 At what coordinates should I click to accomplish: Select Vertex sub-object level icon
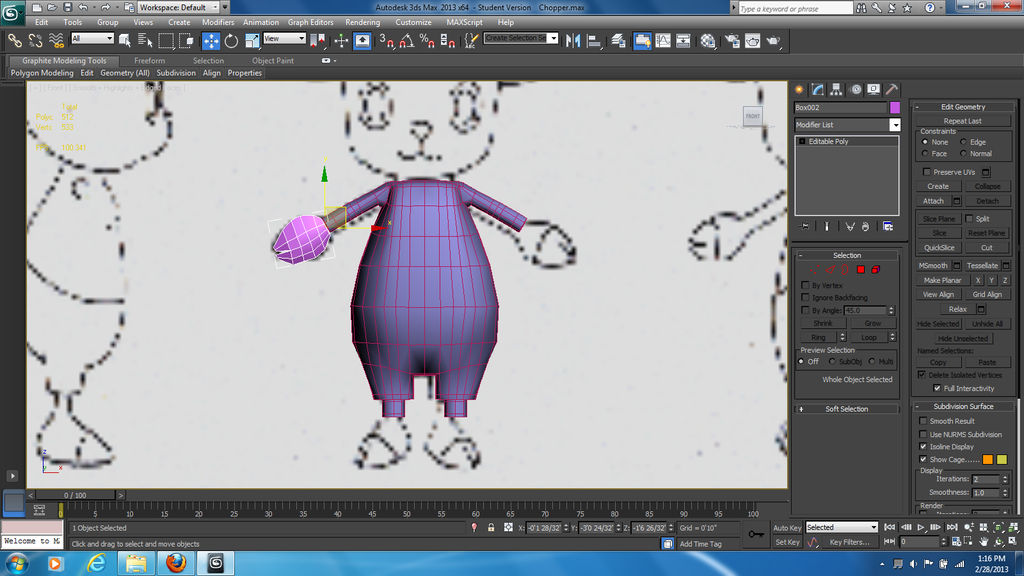click(x=814, y=269)
